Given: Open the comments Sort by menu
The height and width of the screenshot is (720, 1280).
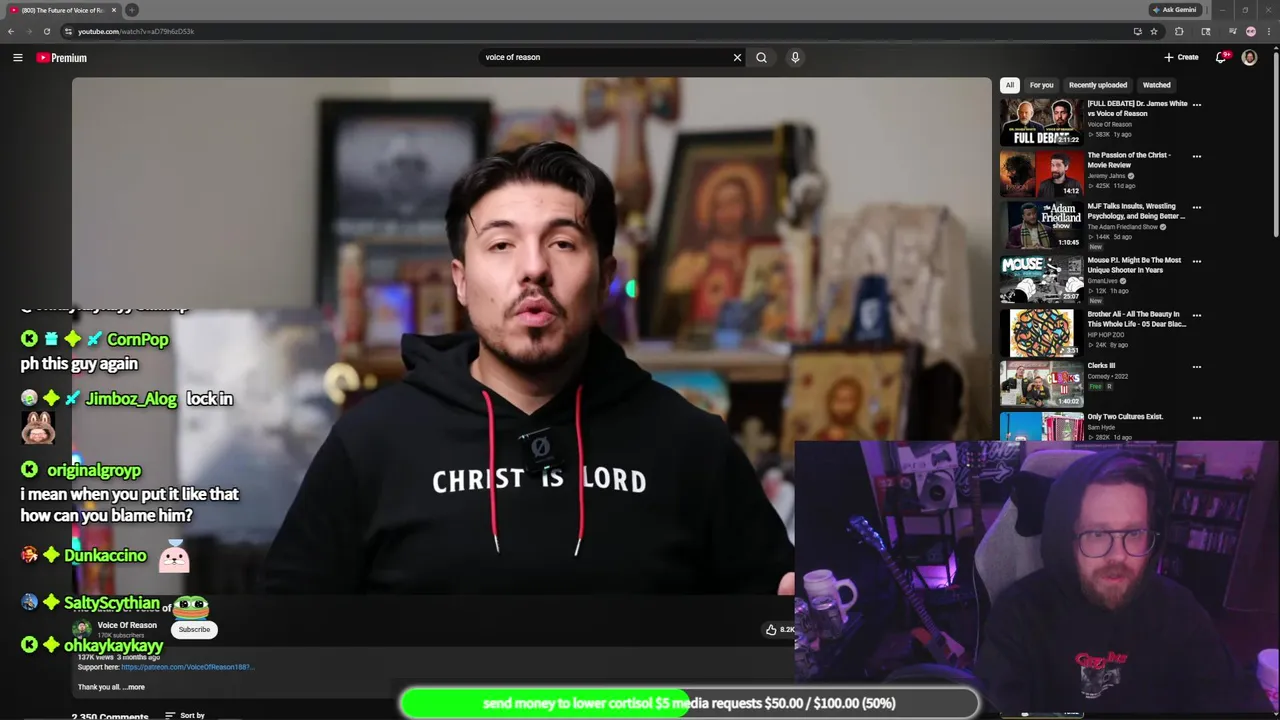Looking at the screenshot, I should tap(185, 715).
